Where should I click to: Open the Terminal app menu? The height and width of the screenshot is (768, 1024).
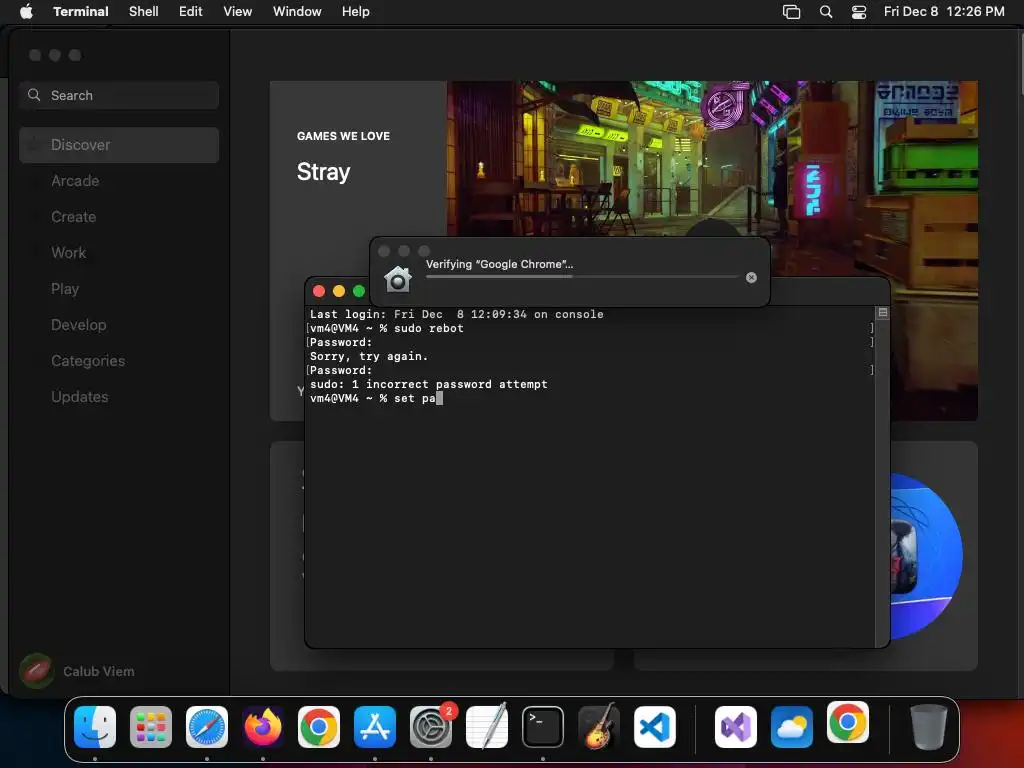click(80, 11)
